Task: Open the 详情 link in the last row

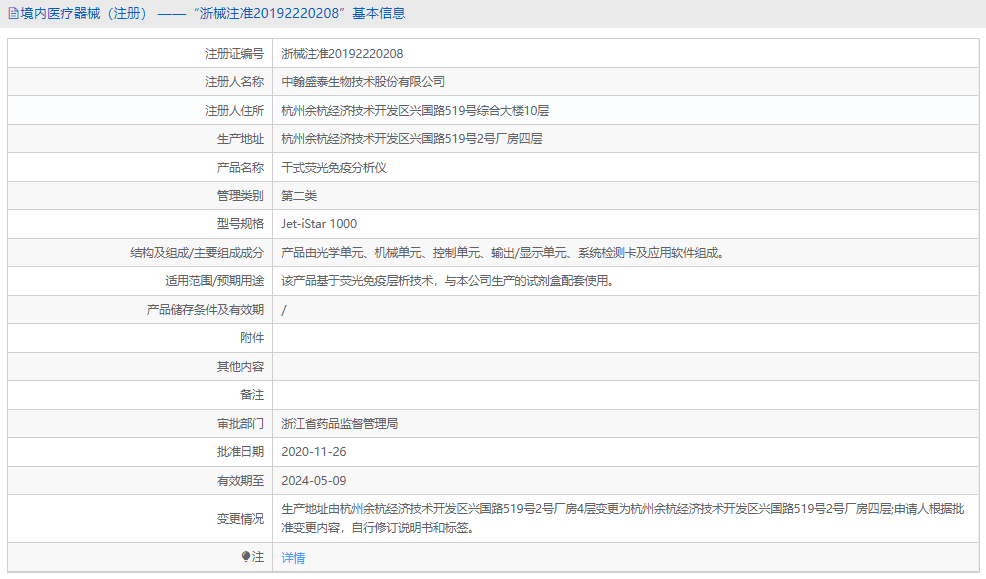Action: coord(293,558)
